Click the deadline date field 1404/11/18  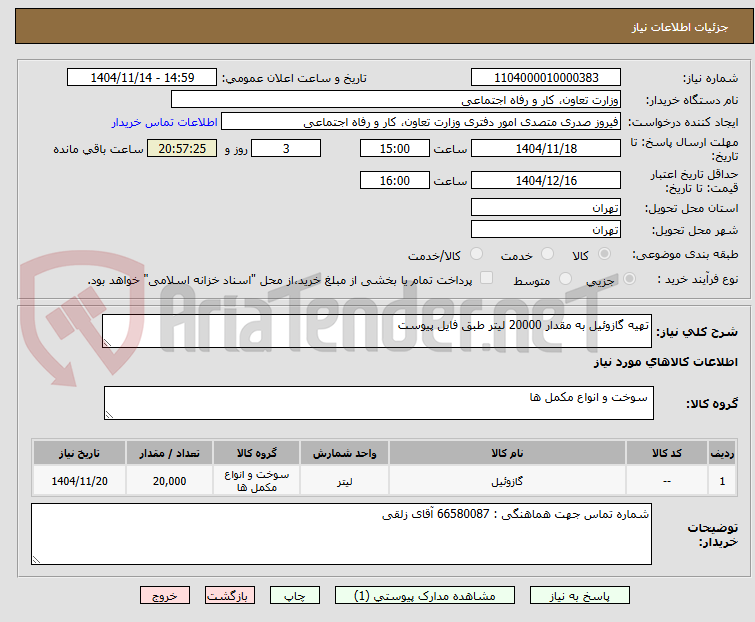click(546, 148)
